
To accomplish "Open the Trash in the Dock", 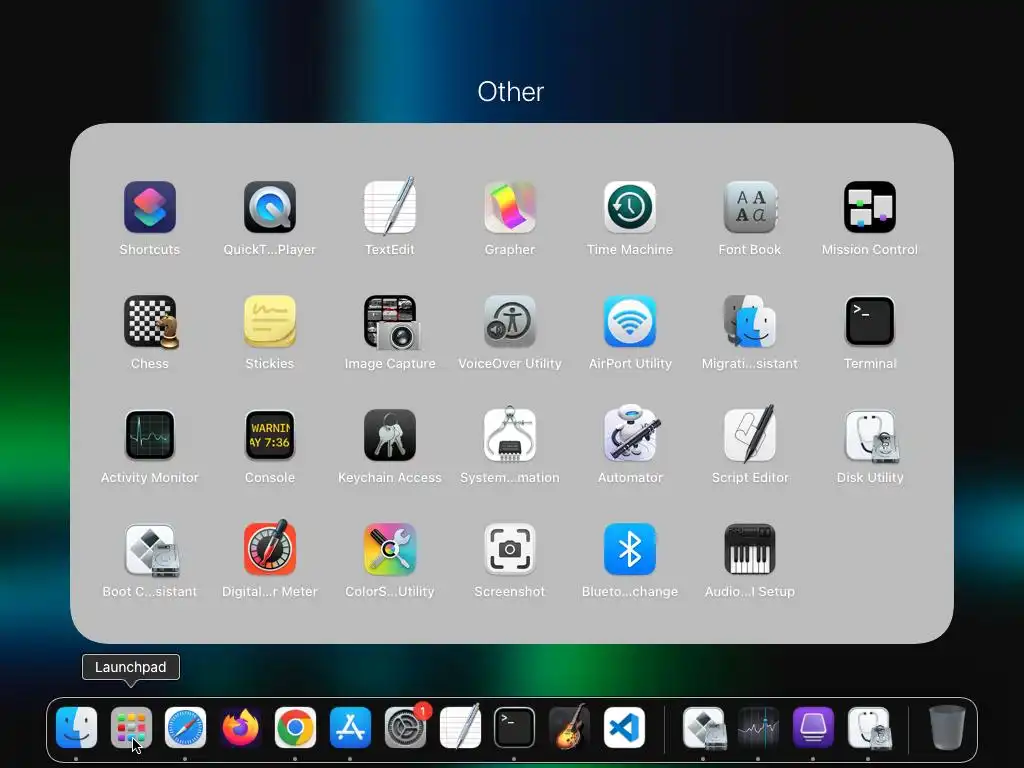I will tap(947, 728).
